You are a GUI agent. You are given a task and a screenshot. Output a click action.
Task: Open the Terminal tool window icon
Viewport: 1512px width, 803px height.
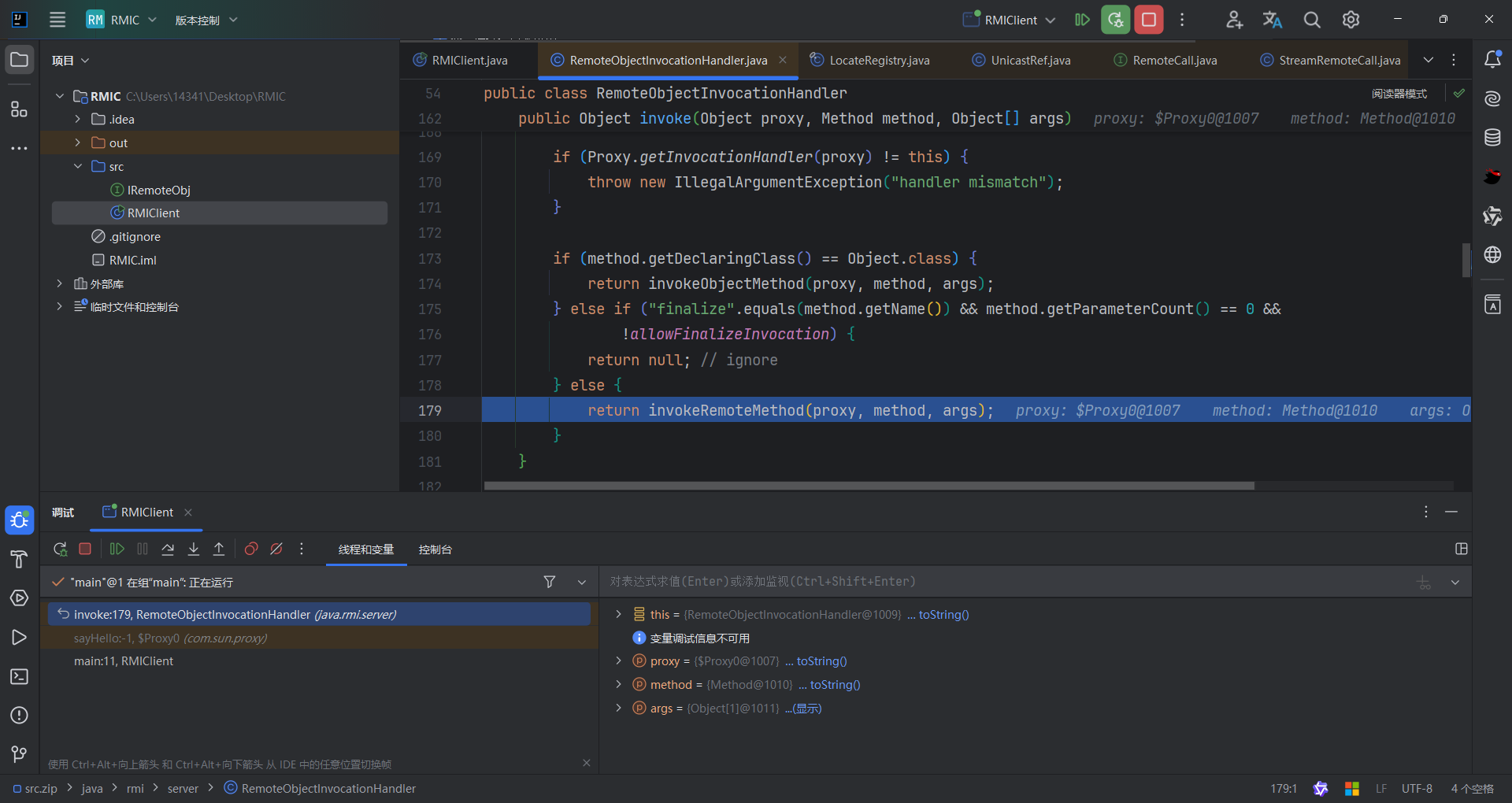[19, 676]
